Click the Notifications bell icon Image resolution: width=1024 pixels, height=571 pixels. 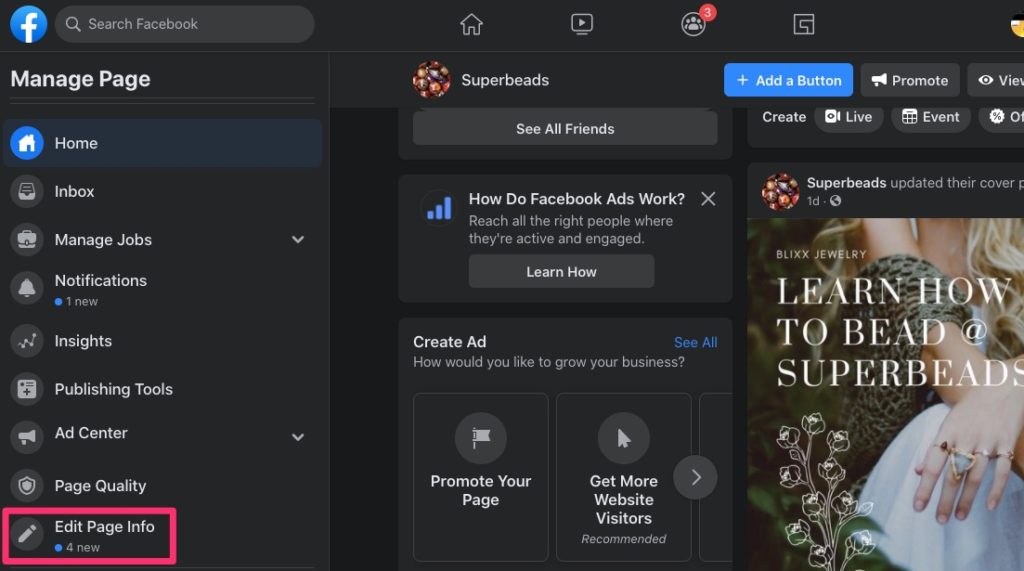(x=27, y=287)
